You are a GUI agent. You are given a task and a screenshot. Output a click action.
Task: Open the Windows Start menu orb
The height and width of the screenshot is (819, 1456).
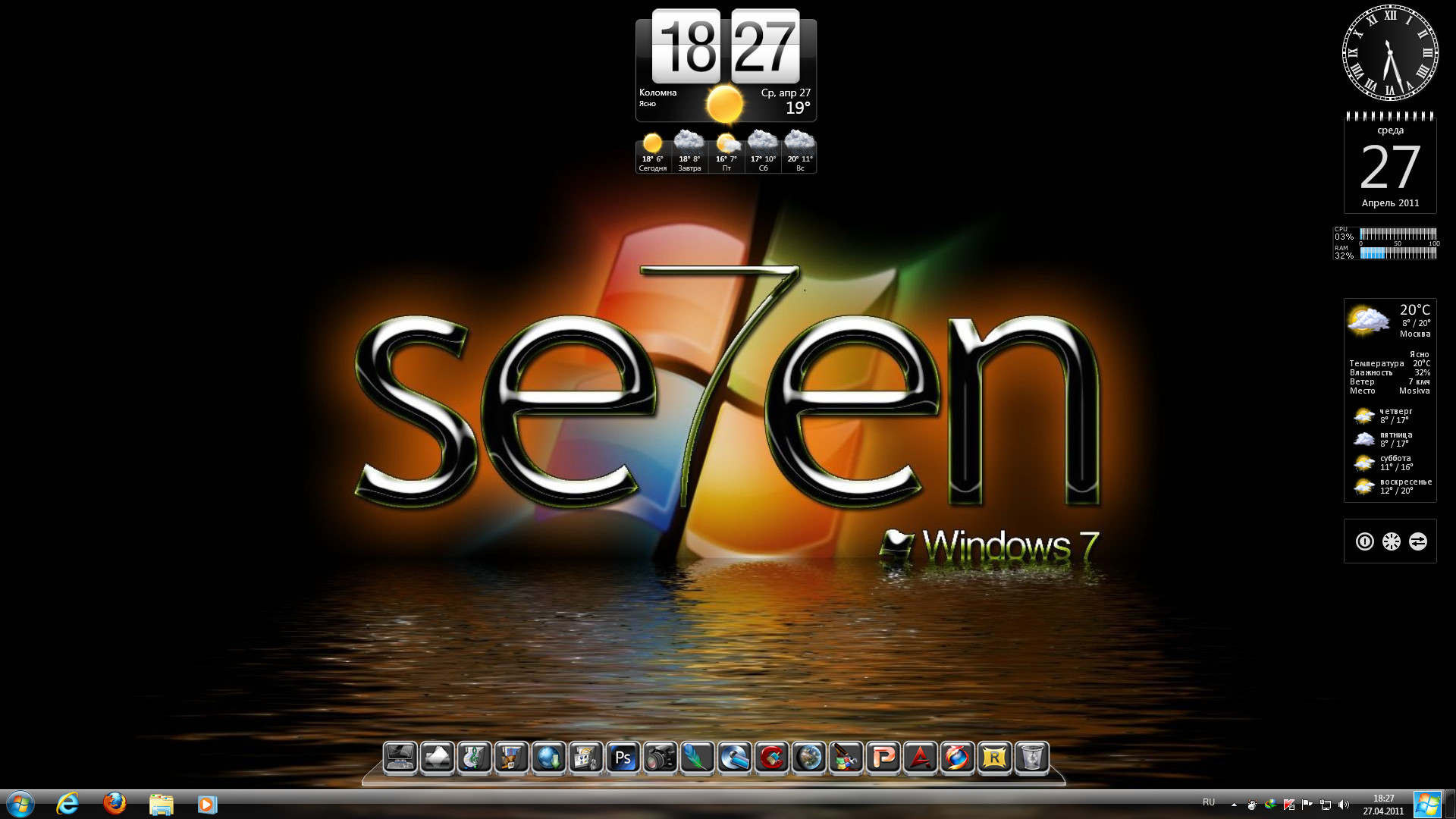point(20,804)
